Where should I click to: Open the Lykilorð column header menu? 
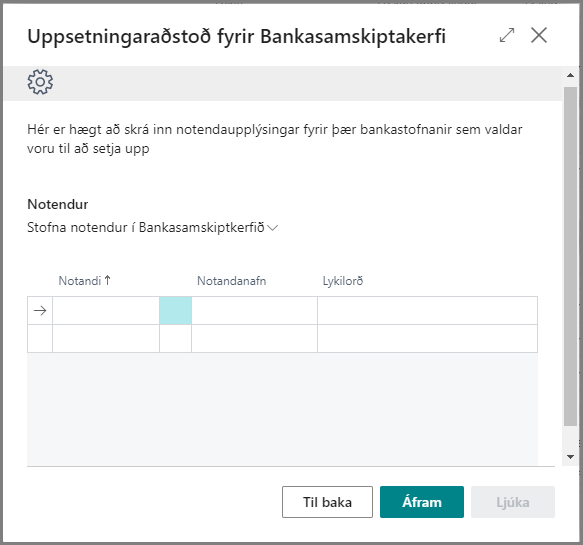pos(343,281)
